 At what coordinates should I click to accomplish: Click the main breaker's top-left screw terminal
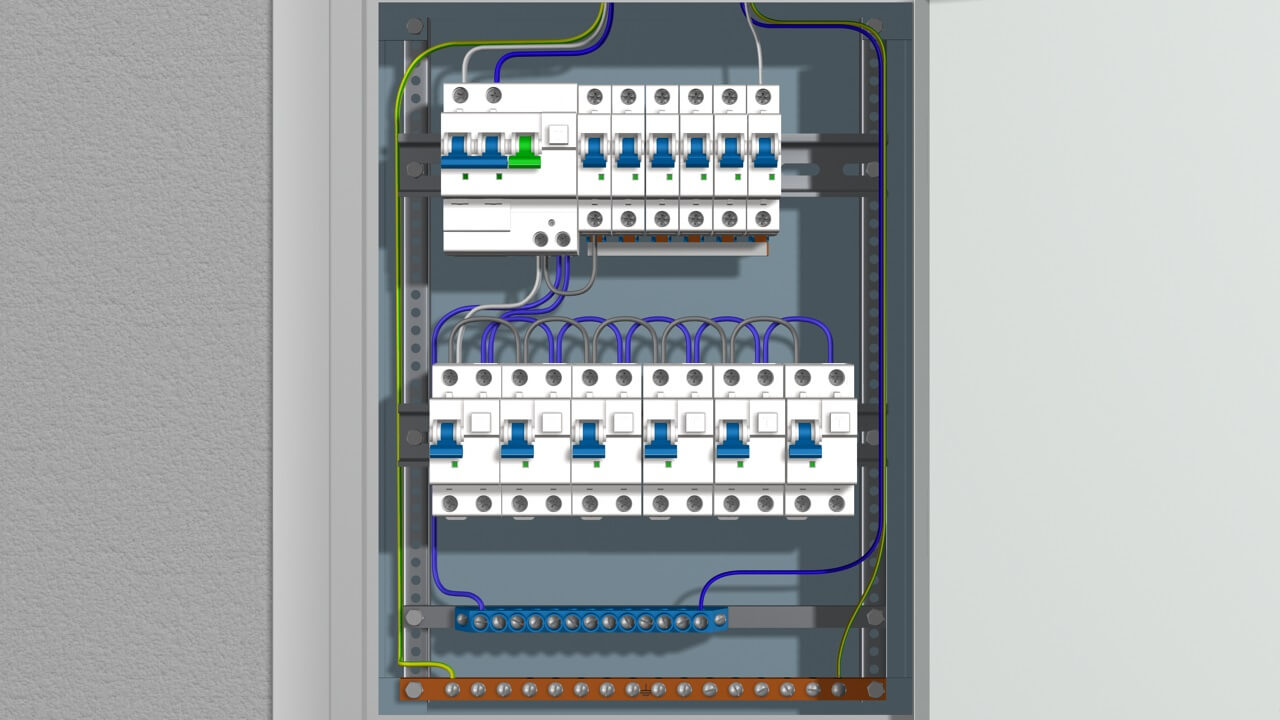460,95
